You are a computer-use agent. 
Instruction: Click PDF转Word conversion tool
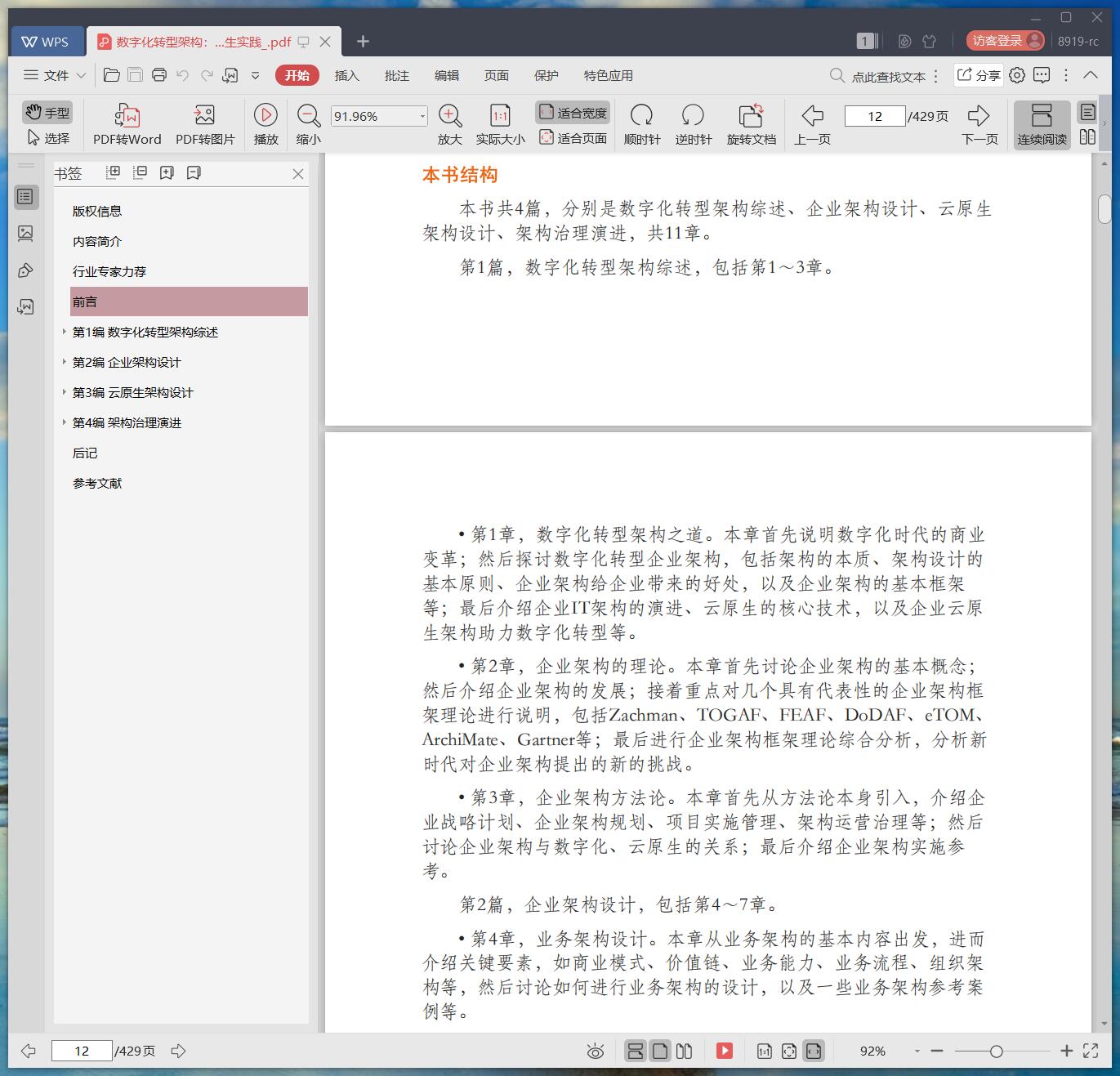pos(127,124)
